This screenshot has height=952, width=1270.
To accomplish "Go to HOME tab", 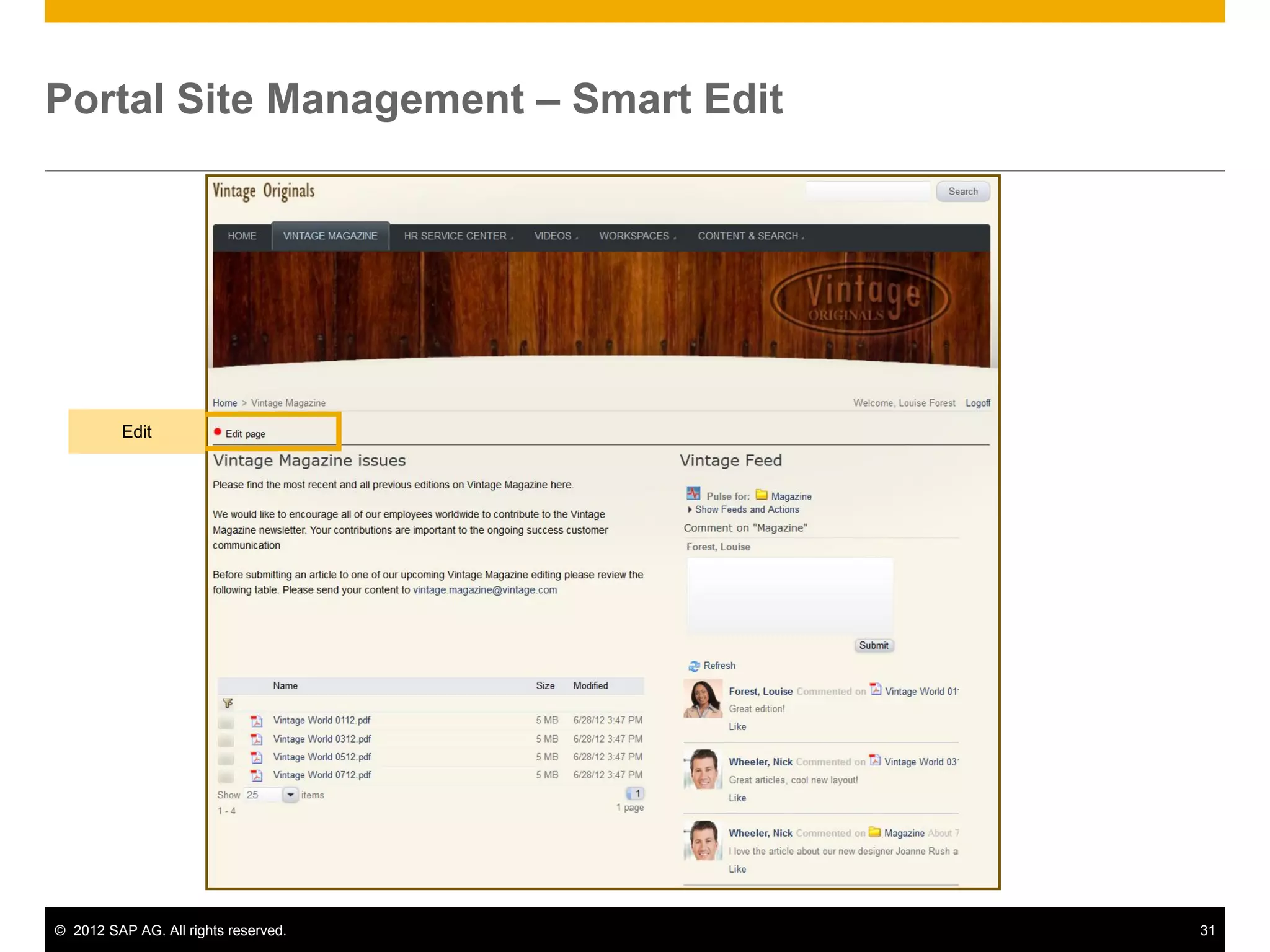I will pyautogui.click(x=242, y=236).
